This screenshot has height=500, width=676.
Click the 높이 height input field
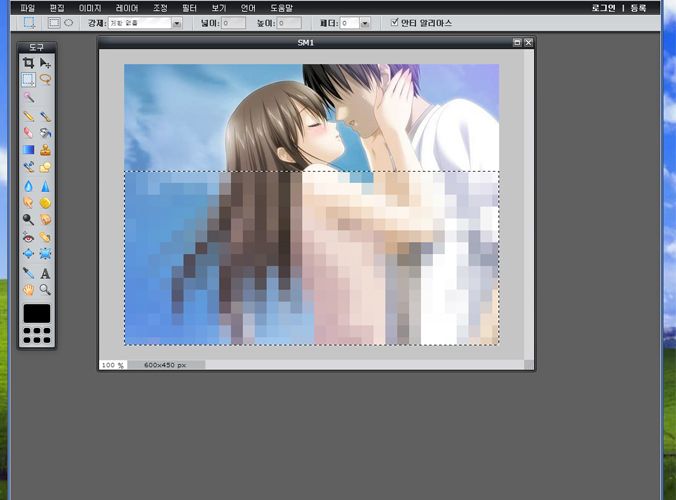[x=289, y=23]
